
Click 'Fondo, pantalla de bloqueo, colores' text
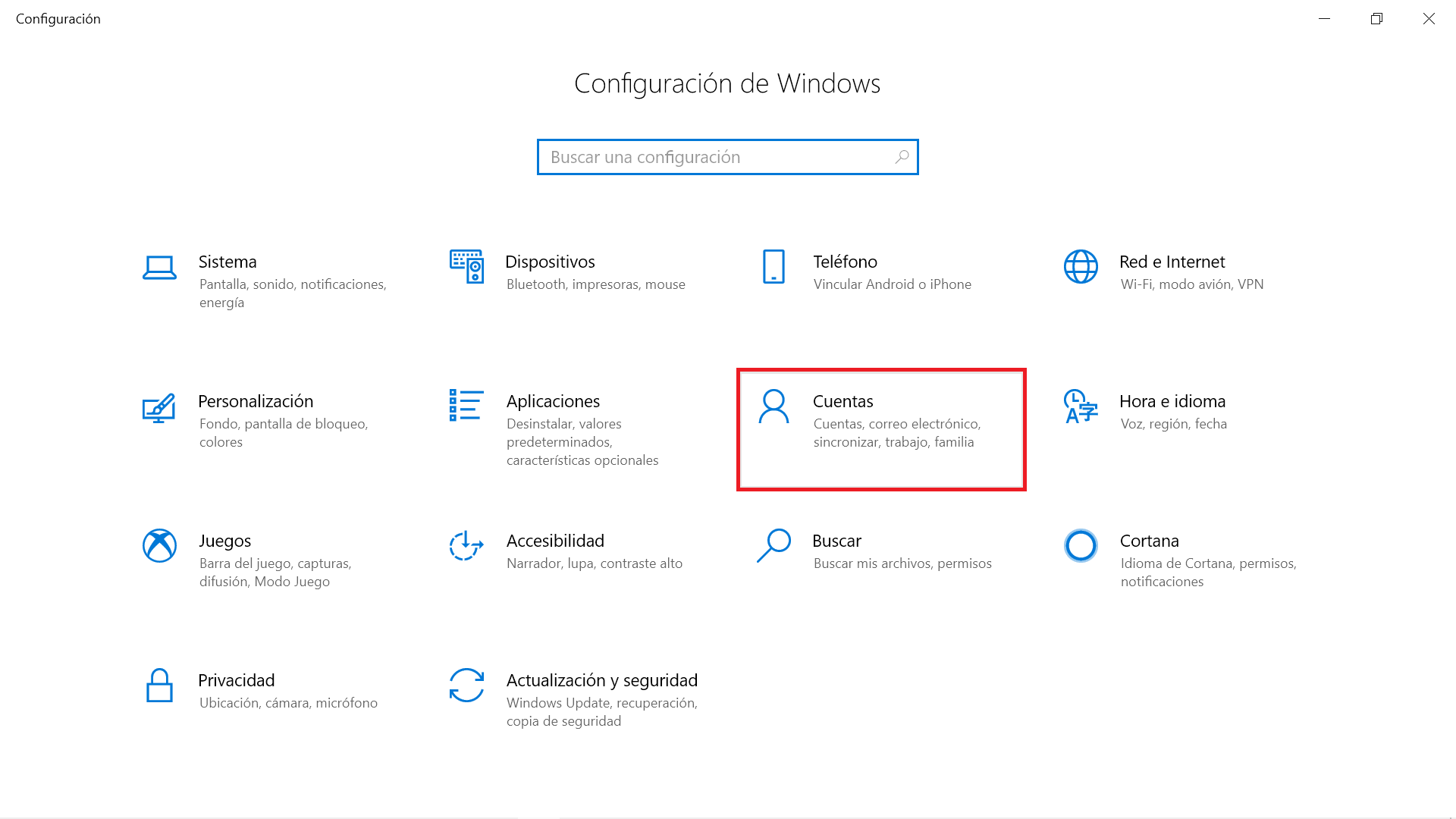click(284, 433)
